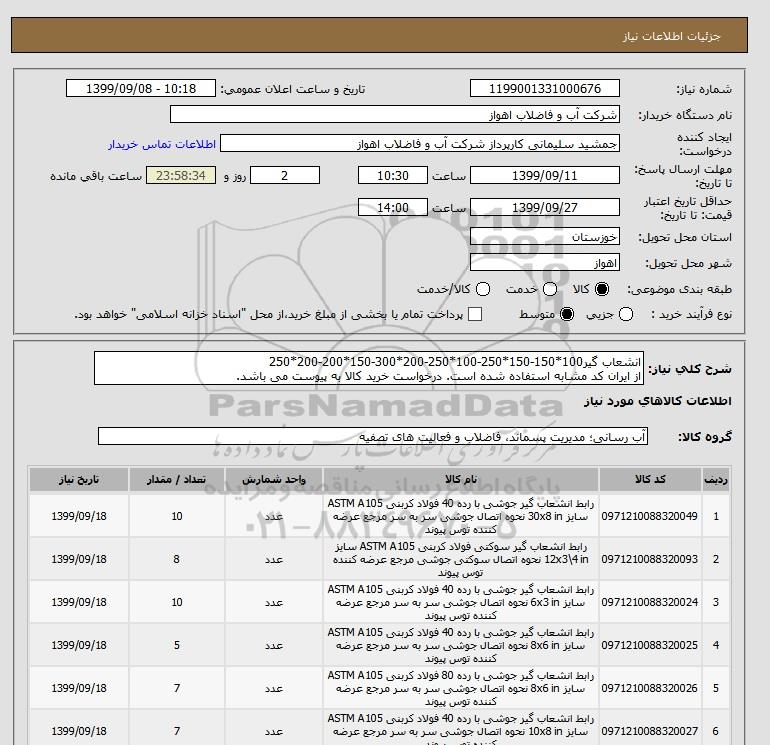Viewport: 770px width, 745px height.
Task: Click the remaining days field showing 2
Action: [285, 175]
